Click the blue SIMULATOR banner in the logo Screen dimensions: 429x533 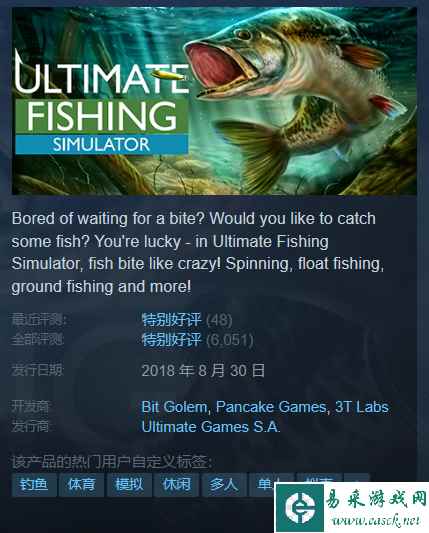[x=102, y=144]
